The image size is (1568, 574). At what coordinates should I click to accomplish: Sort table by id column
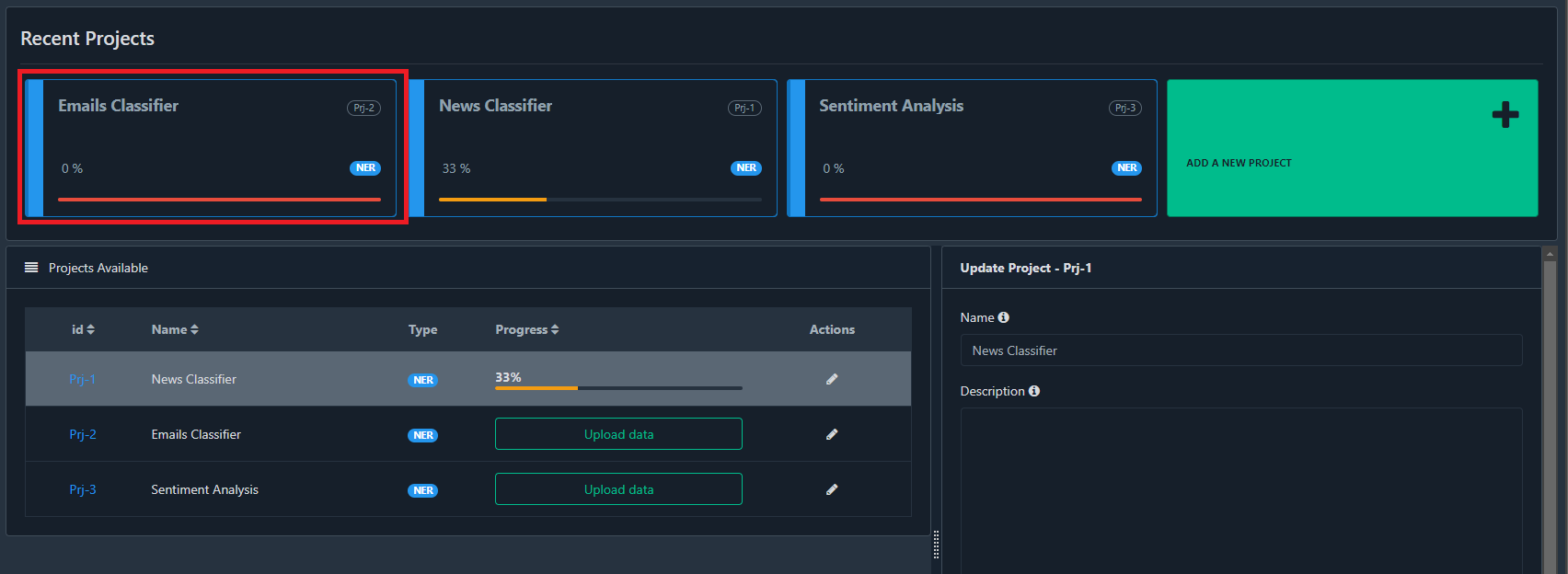83,329
